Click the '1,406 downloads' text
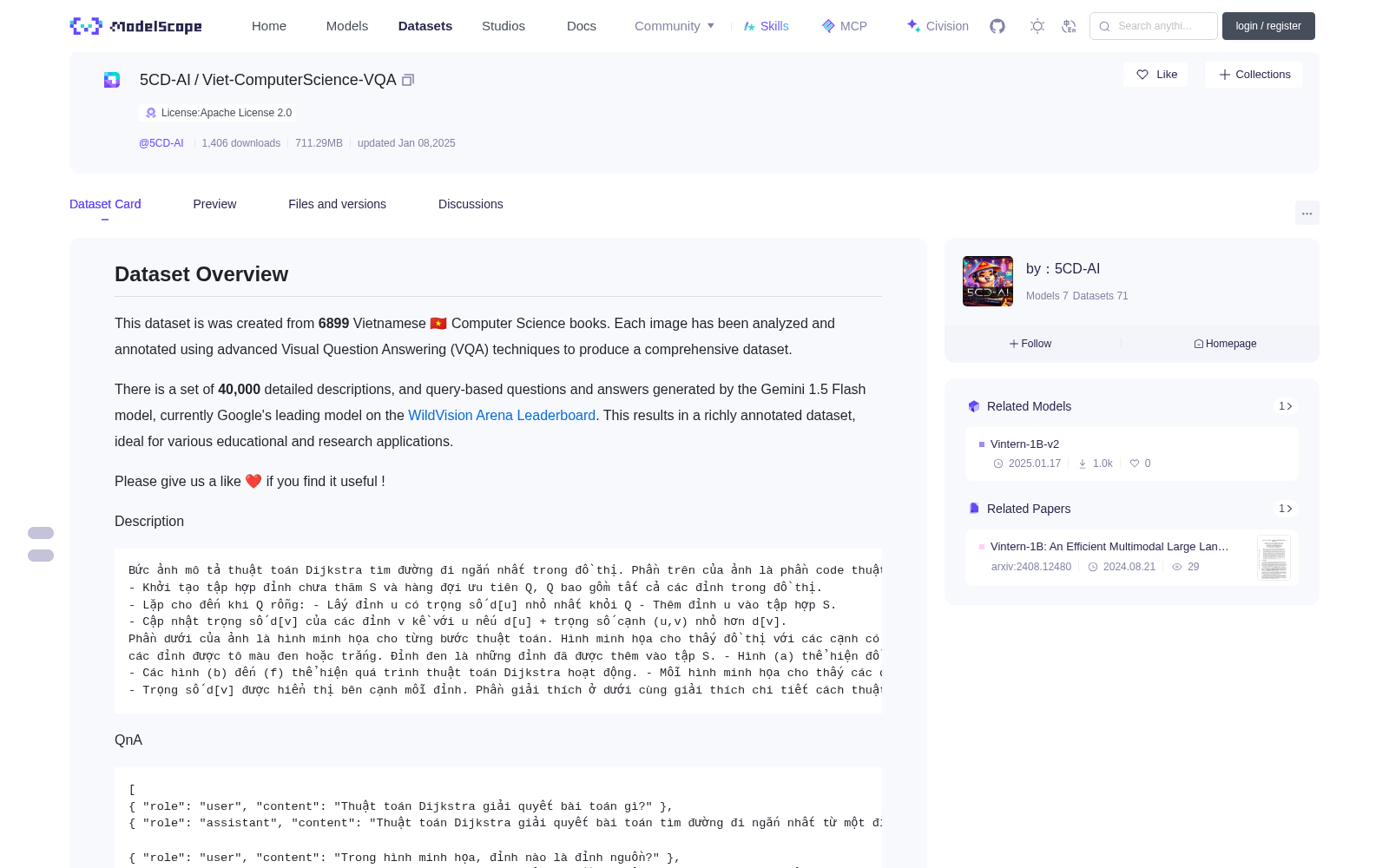 point(241,143)
